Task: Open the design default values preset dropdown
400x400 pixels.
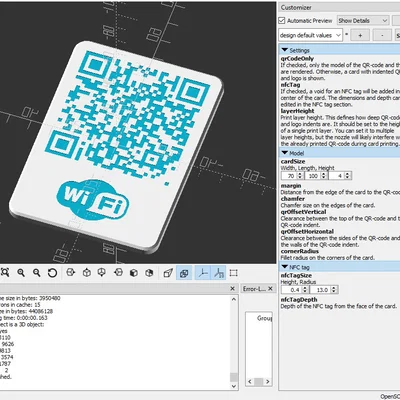Action: [310, 35]
